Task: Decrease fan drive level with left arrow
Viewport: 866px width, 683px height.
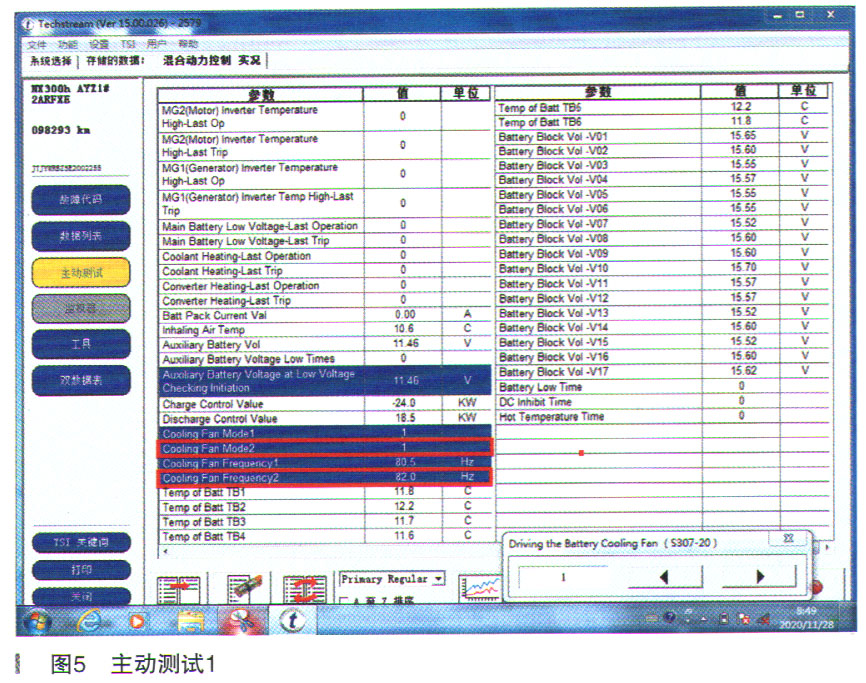Action: pos(665,578)
